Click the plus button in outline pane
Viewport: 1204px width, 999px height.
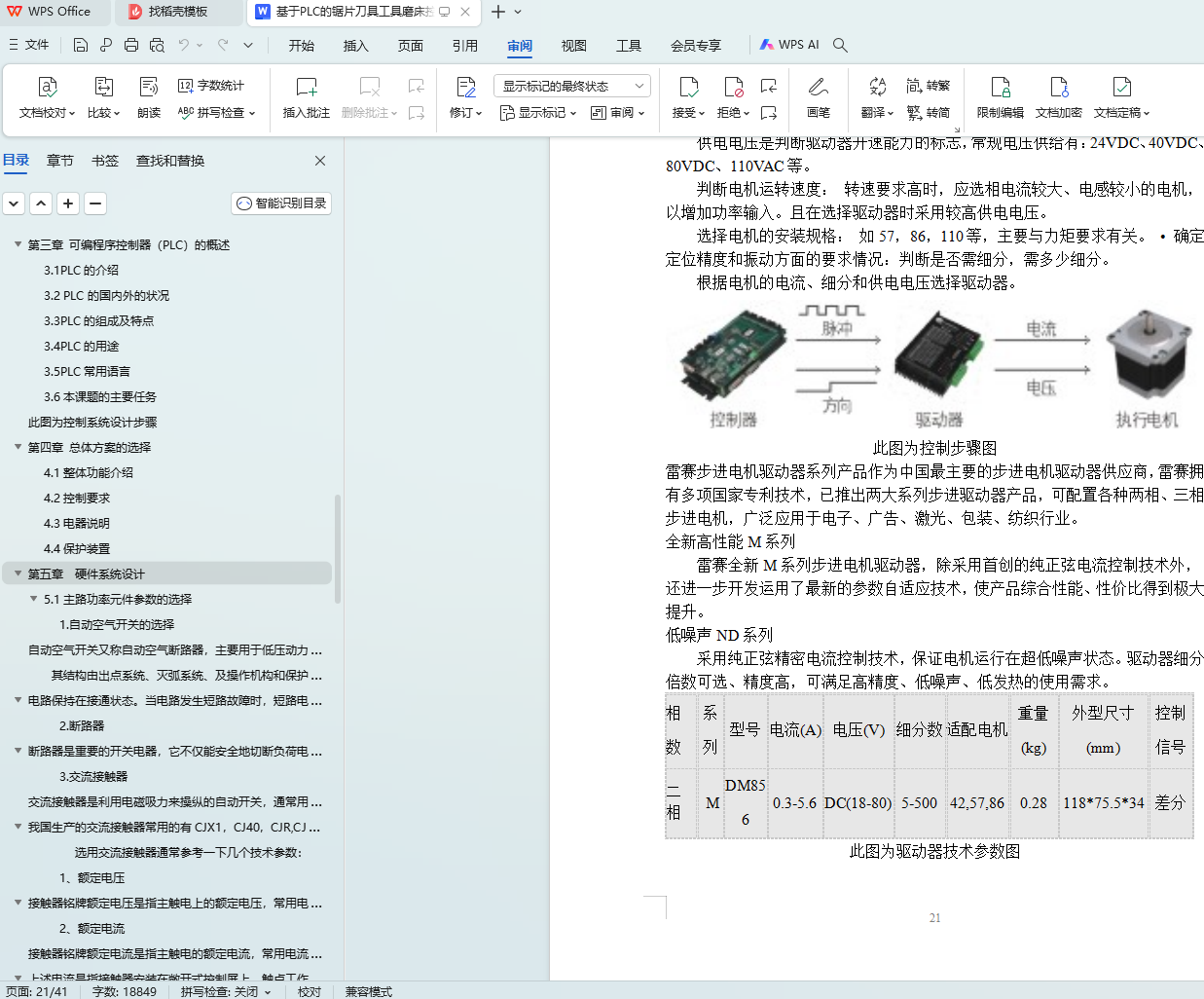(x=68, y=203)
